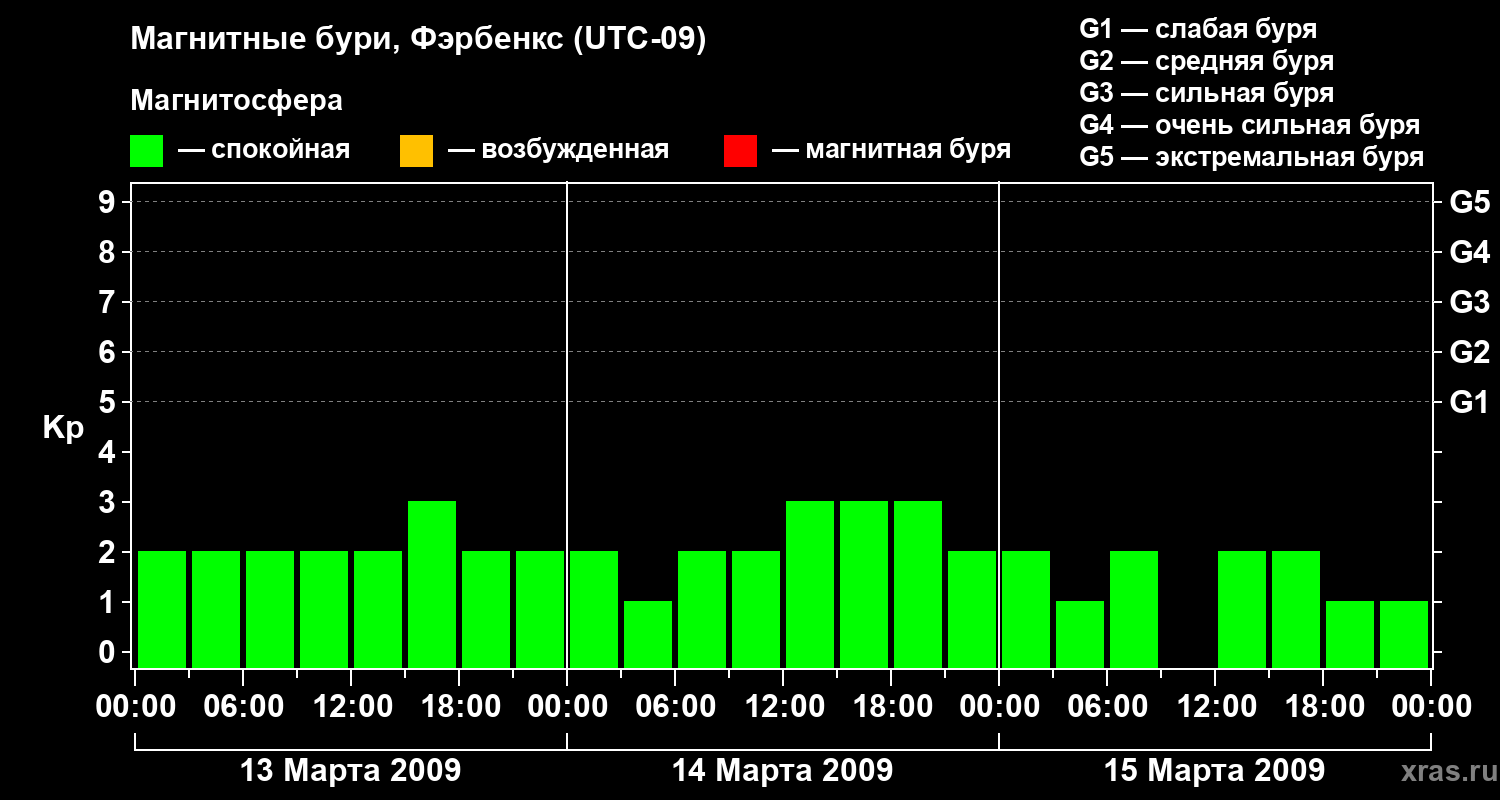
Task: Click the '12:00' time label under 13 March
Action: 351,707
